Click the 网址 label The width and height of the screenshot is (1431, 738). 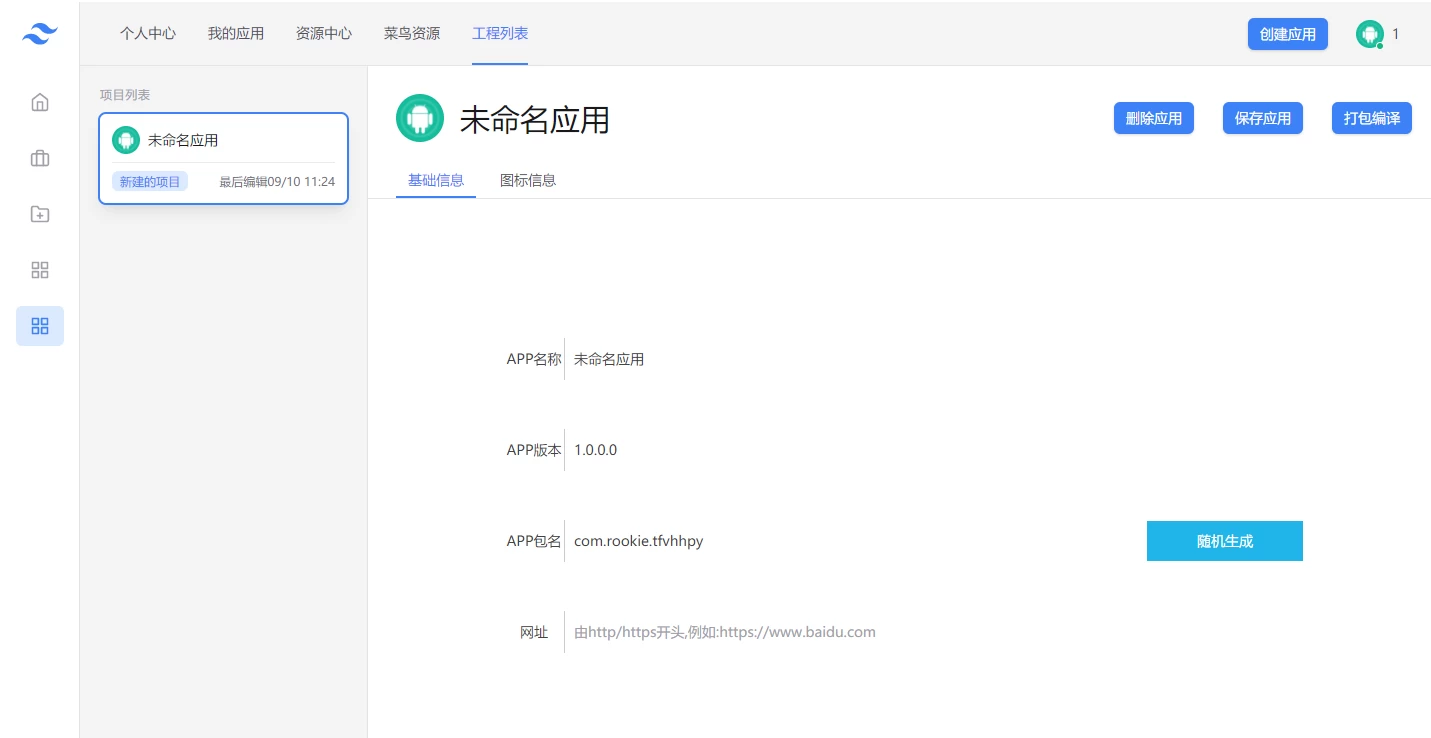coord(534,632)
